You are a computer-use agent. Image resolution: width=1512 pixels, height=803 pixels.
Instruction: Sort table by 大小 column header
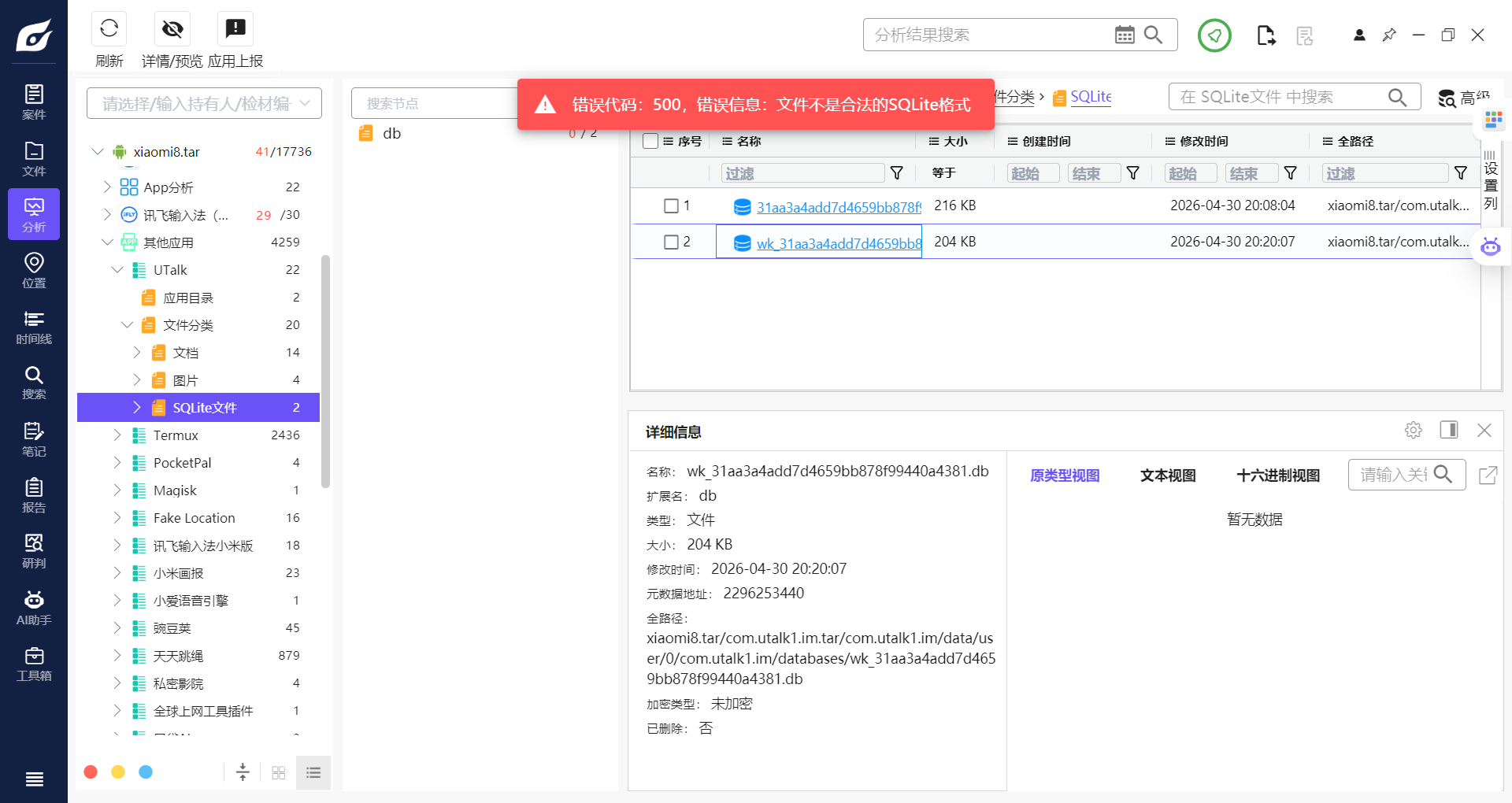(x=955, y=141)
